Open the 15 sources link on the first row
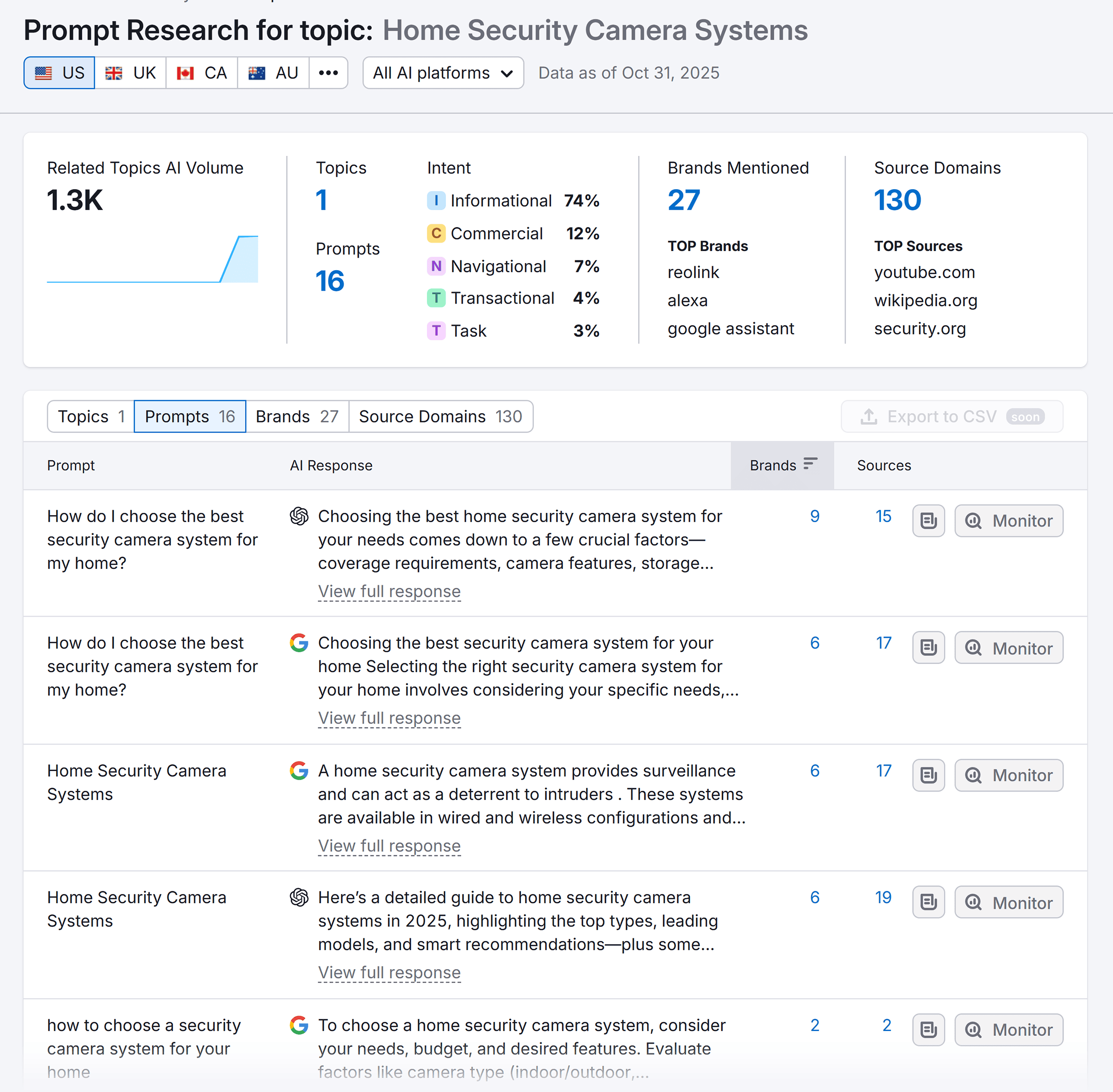Image resolution: width=1113 pixels, height=1092 pixels. click(883, 516)
